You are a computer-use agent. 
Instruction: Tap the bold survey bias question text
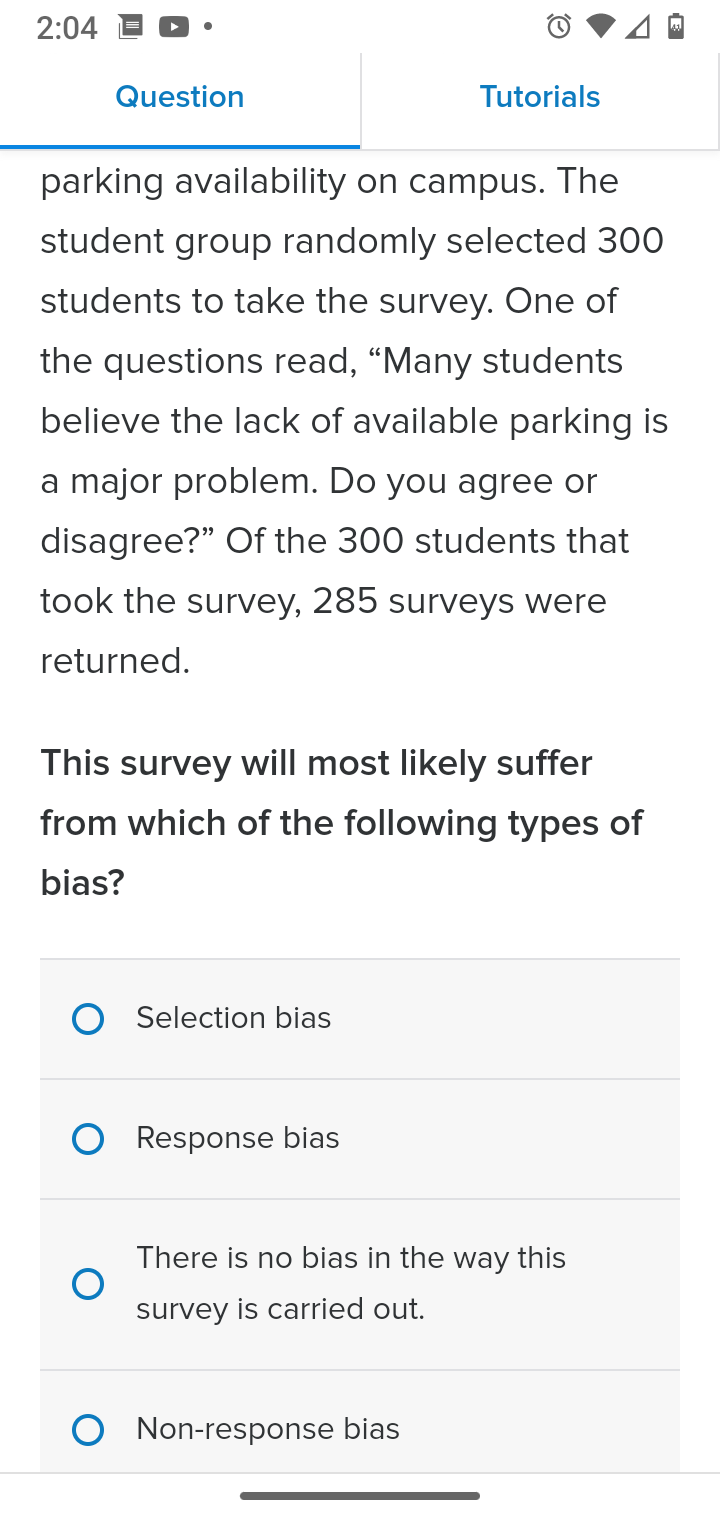pos(342,823)
